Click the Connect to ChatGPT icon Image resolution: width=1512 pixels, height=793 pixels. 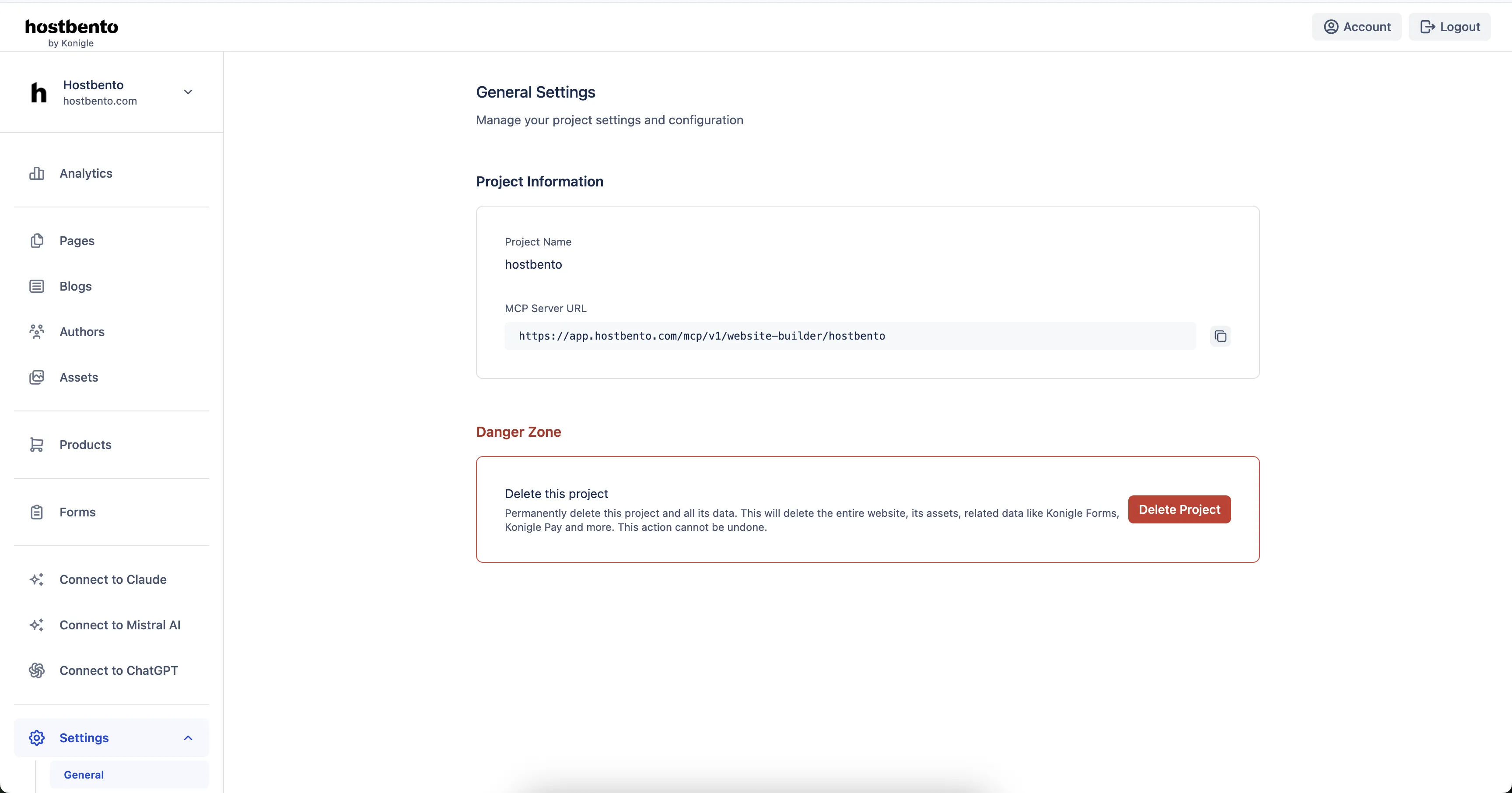[37, 670]
